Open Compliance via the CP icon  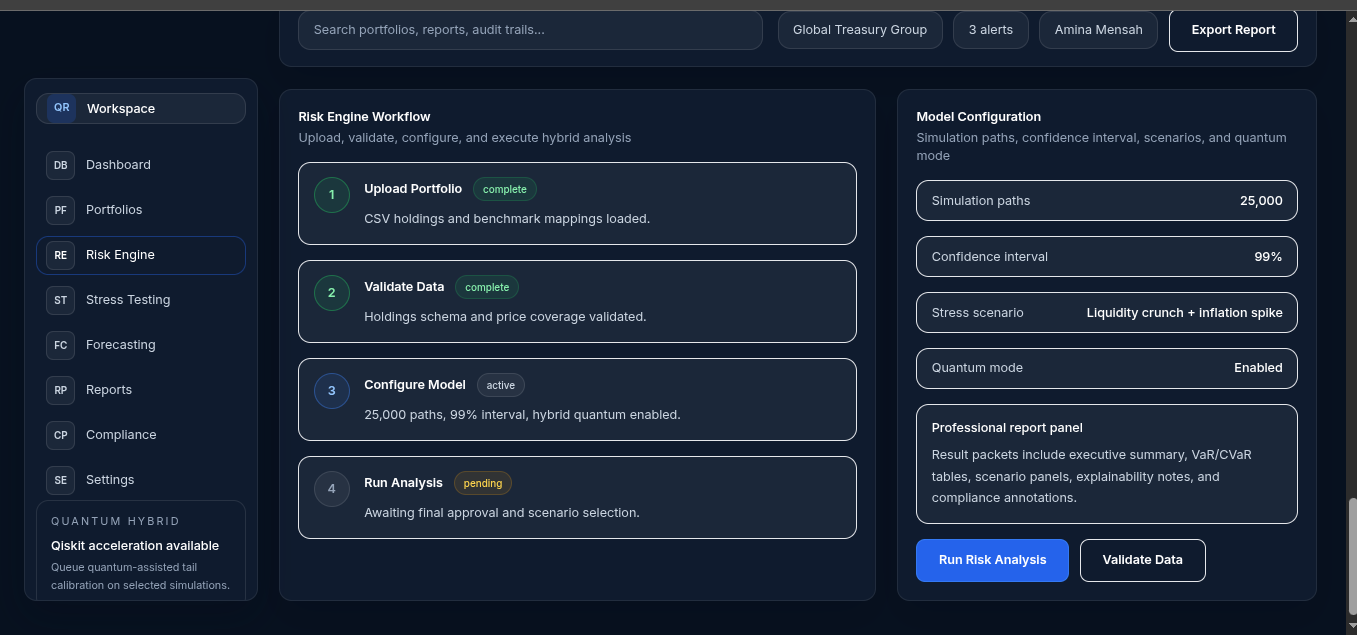pyautogui.click(x=61, y=435)
